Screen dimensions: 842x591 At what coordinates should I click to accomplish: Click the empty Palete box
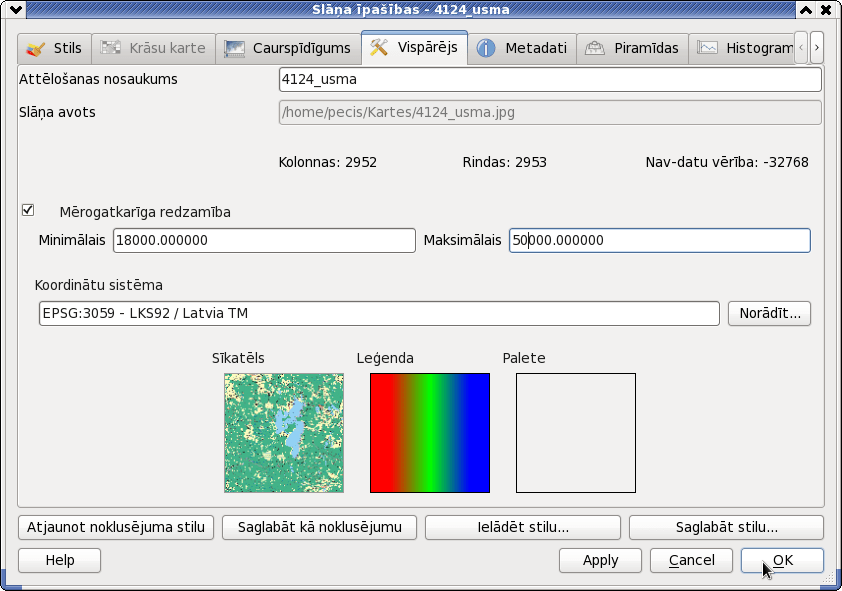(x=576, y=433)
